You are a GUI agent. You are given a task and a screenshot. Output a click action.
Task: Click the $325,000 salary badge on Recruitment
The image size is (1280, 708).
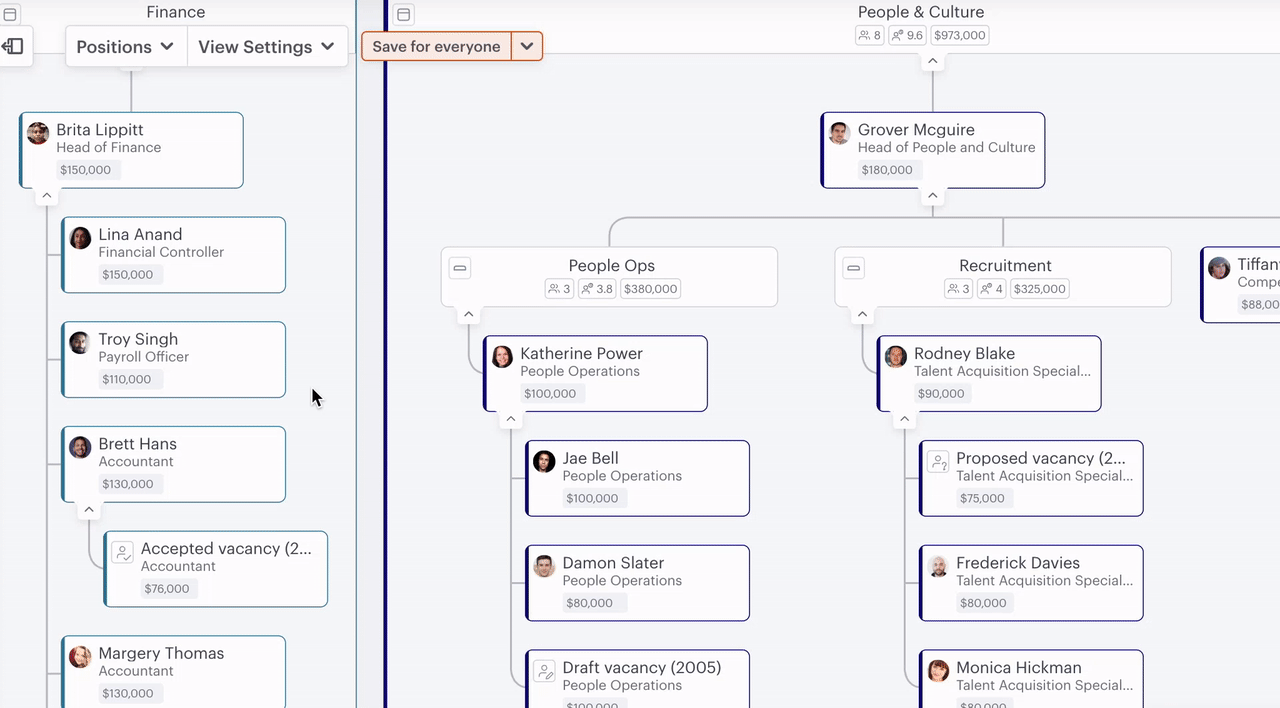[x=1039, y=288]
